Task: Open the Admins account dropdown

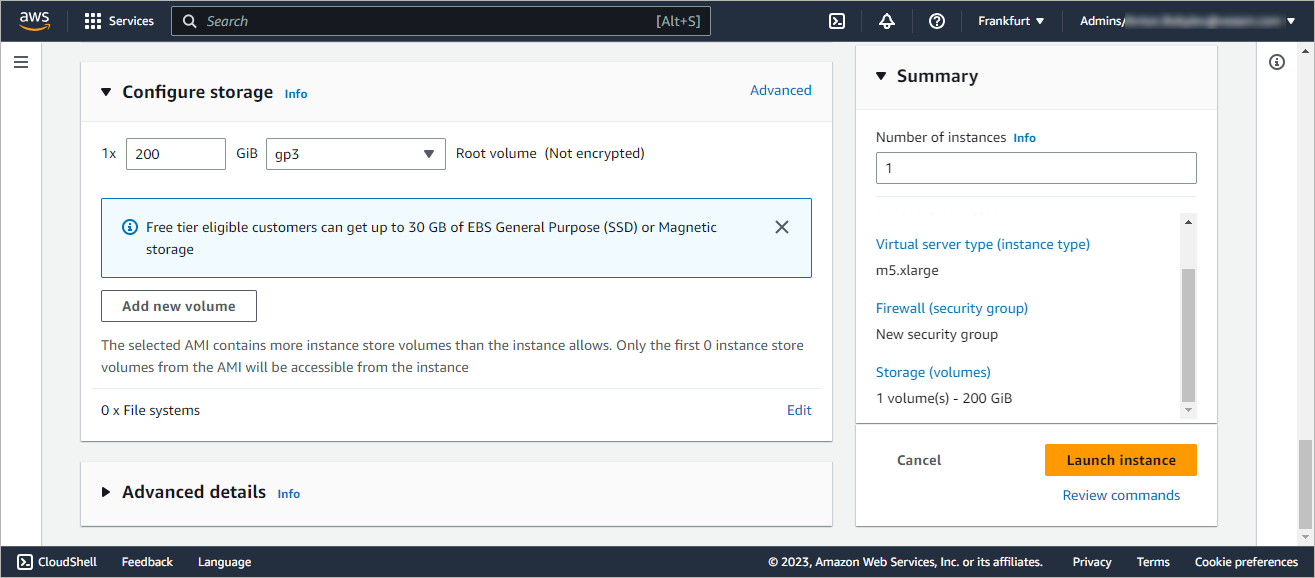Action: 1188,21
